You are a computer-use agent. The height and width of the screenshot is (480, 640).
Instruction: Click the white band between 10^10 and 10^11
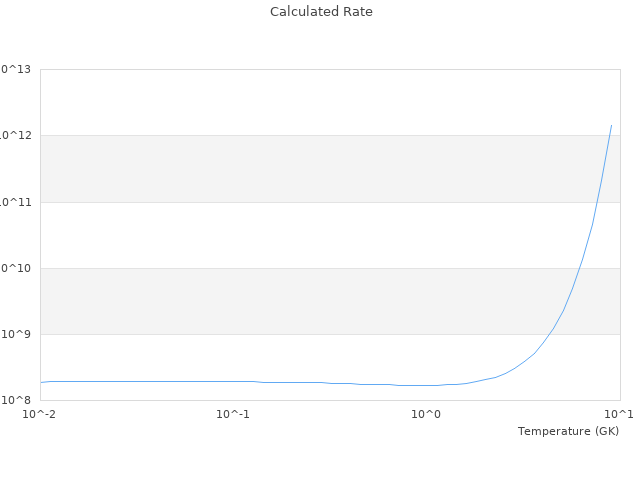(x=300, y=235)
